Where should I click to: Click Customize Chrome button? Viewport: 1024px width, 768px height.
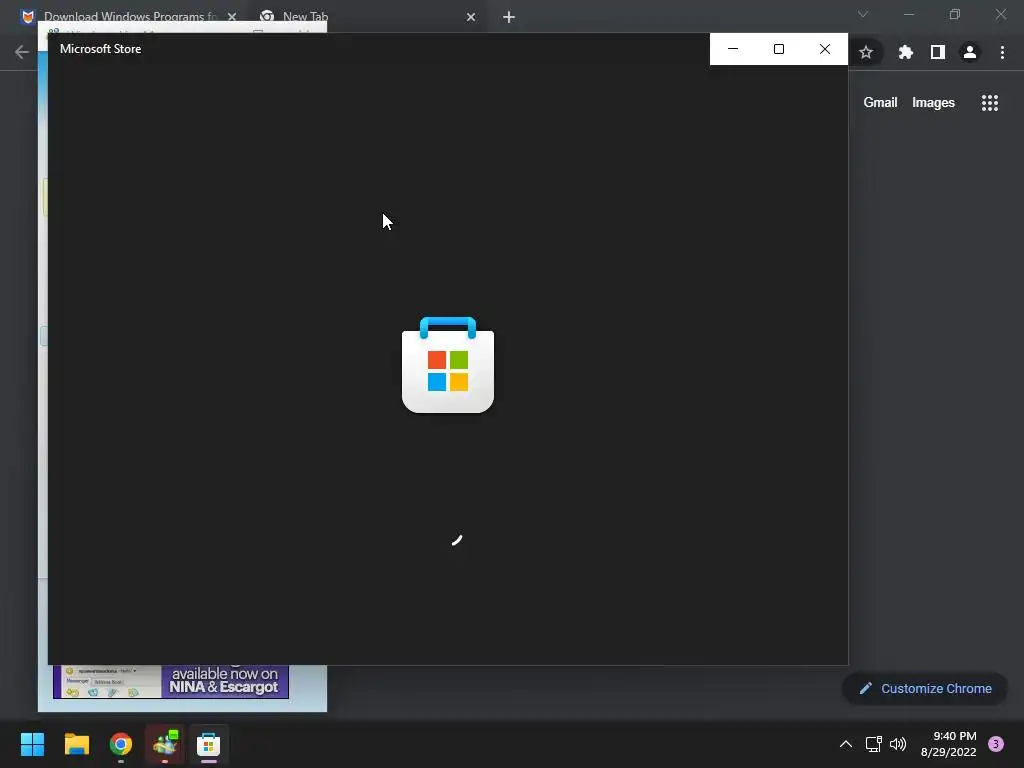pyautogui.click(x=925, y=688)
